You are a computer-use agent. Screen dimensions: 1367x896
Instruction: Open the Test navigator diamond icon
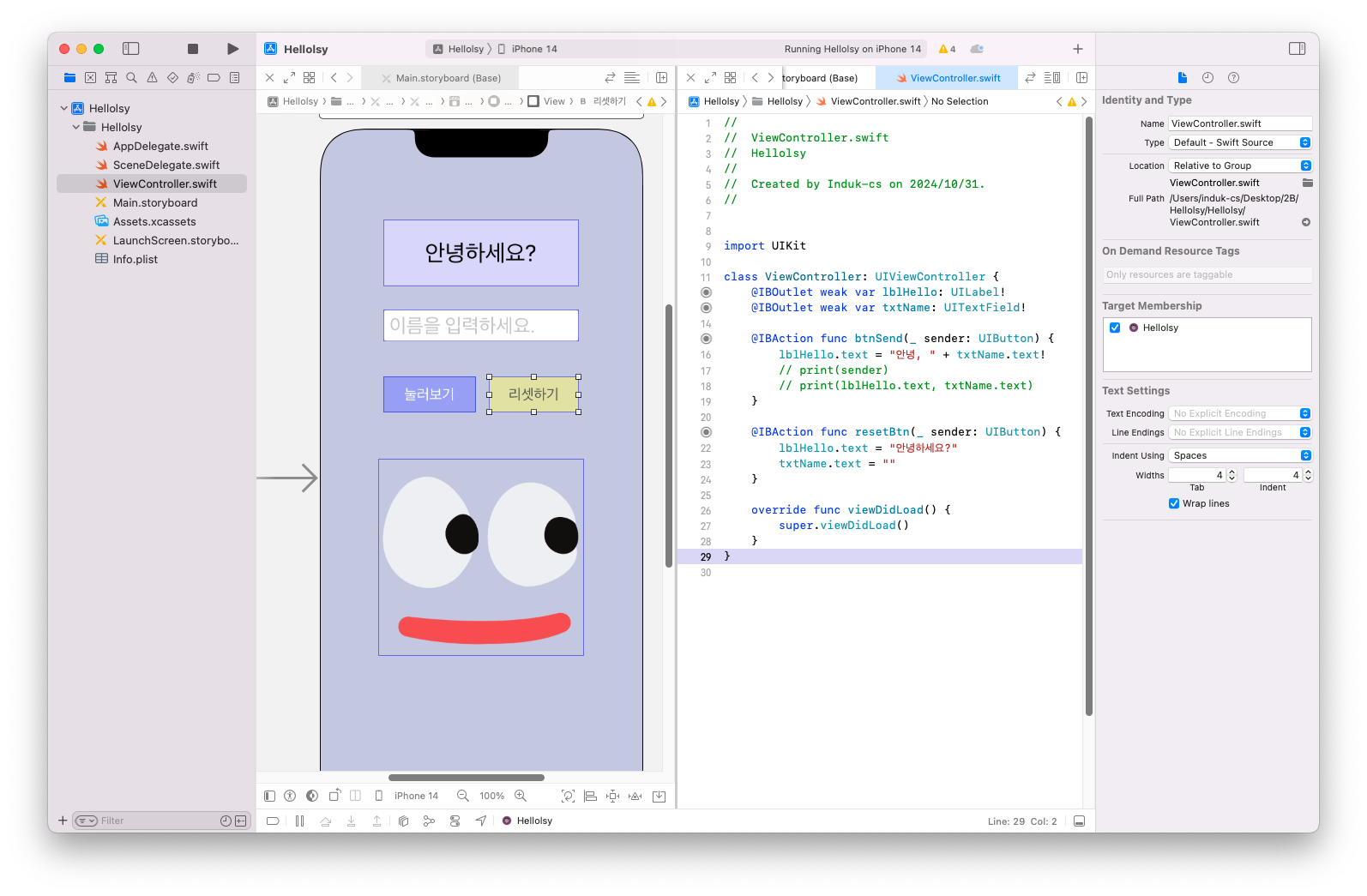click(x=172, y=77)
